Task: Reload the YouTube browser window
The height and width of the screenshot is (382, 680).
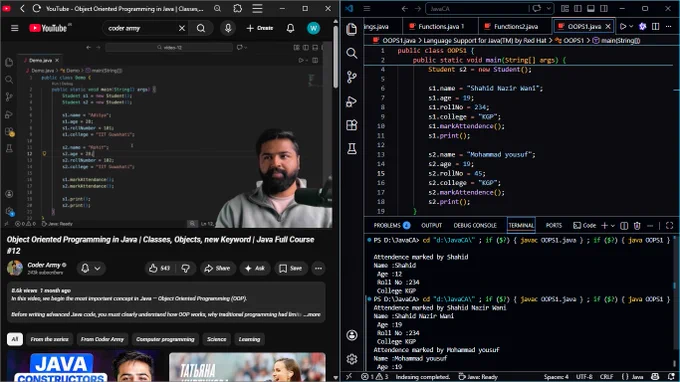Action: pyautogui.click(x=37, y=9)
